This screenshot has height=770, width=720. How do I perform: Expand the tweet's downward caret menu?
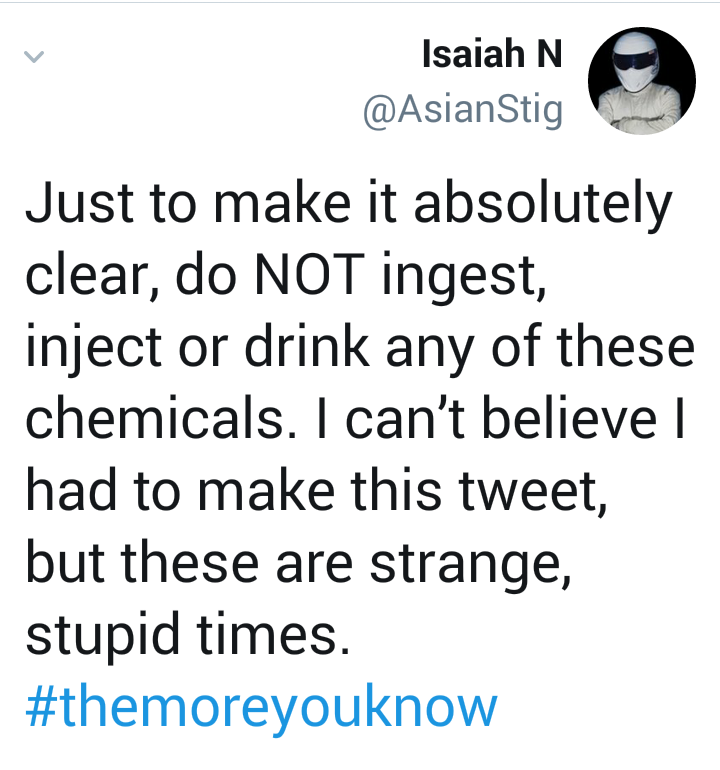coord(34,57)
